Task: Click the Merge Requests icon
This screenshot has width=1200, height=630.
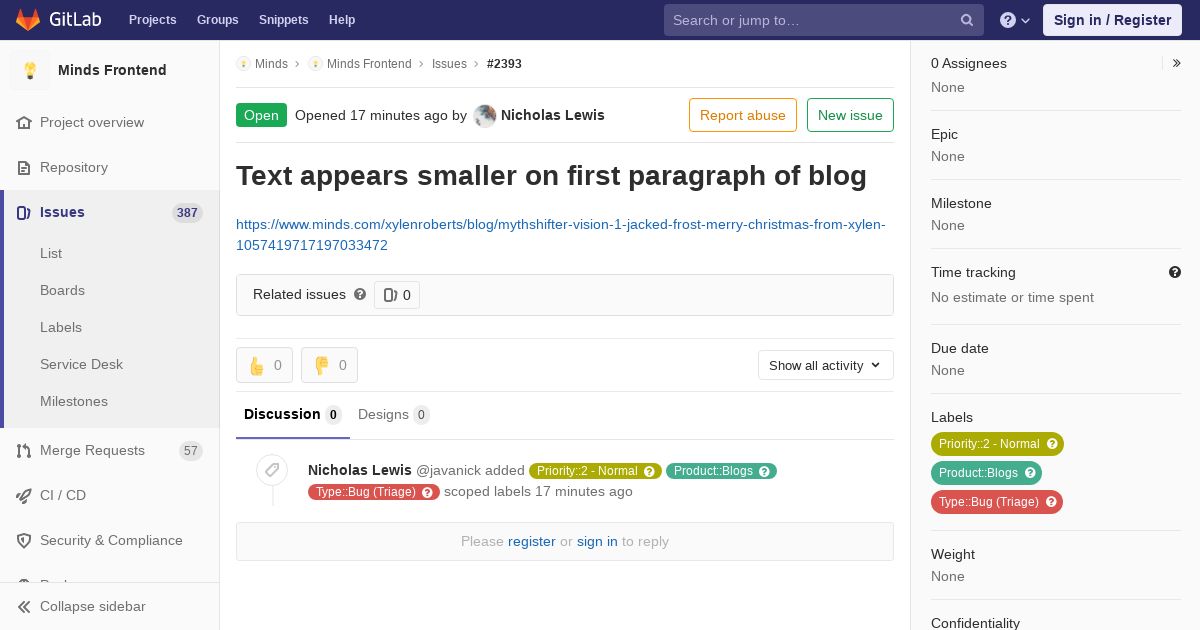Action: 24,451
